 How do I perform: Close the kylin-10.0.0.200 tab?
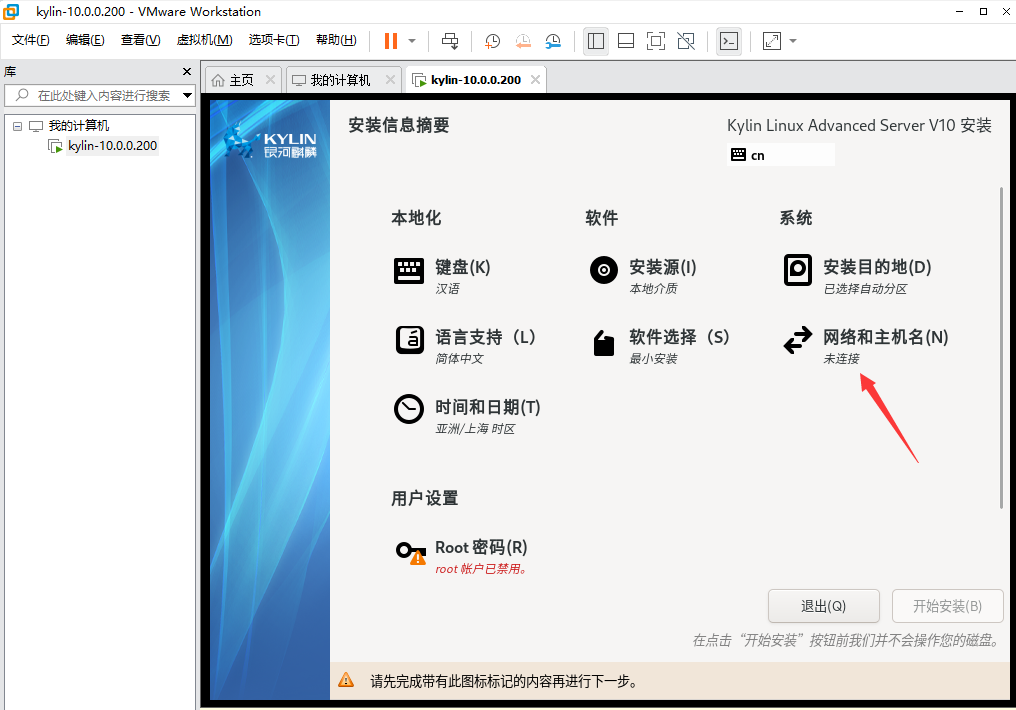coord(535,80)
